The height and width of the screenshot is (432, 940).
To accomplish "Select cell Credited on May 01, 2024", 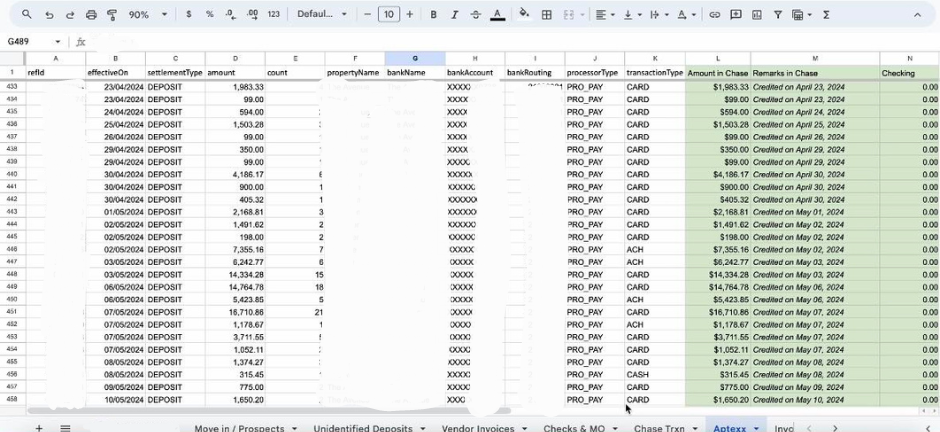I will point(815,212).
